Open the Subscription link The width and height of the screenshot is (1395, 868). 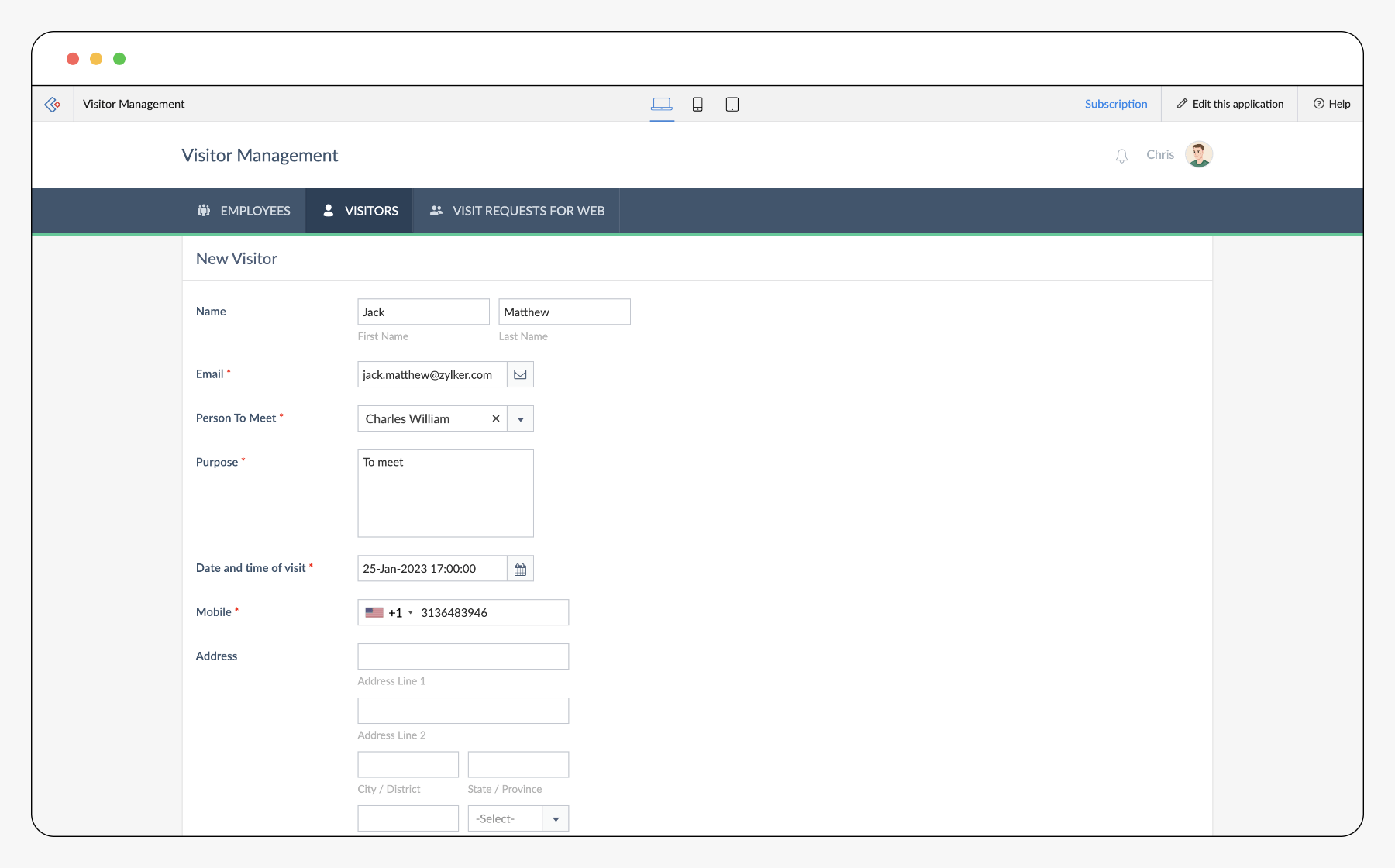click(1115, 104)
